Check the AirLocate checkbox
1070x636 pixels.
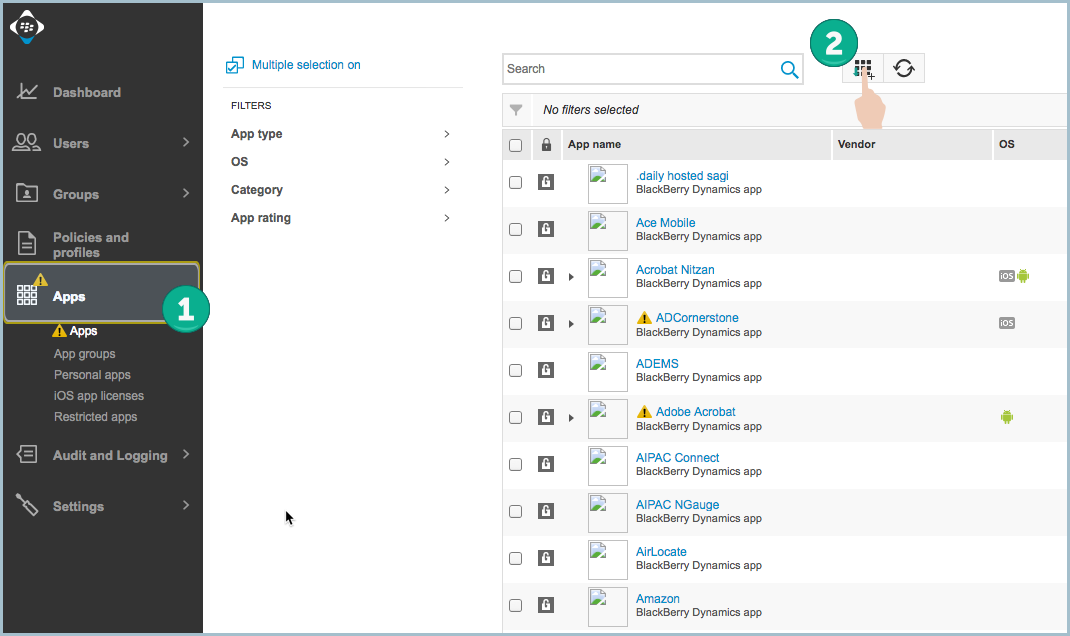click(x=515, y=559)
